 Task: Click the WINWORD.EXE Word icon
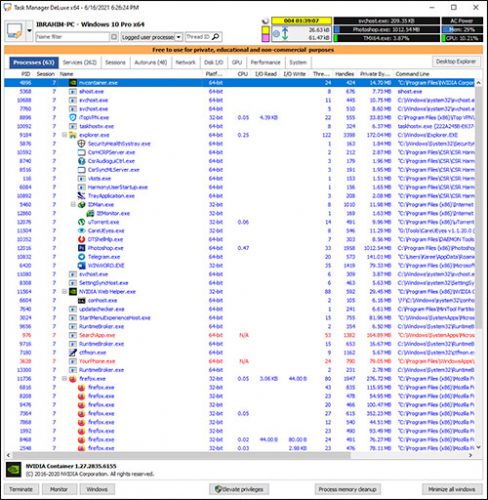[81, 265]
